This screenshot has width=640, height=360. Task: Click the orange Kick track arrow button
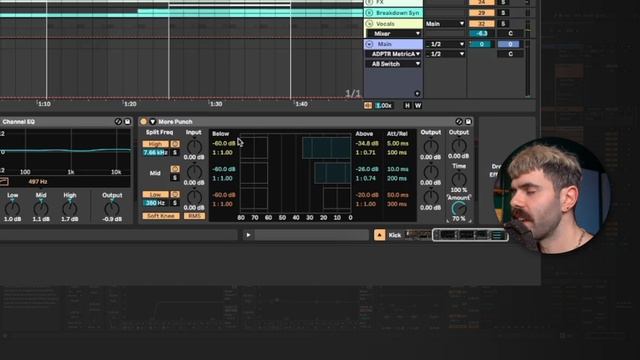380,235
